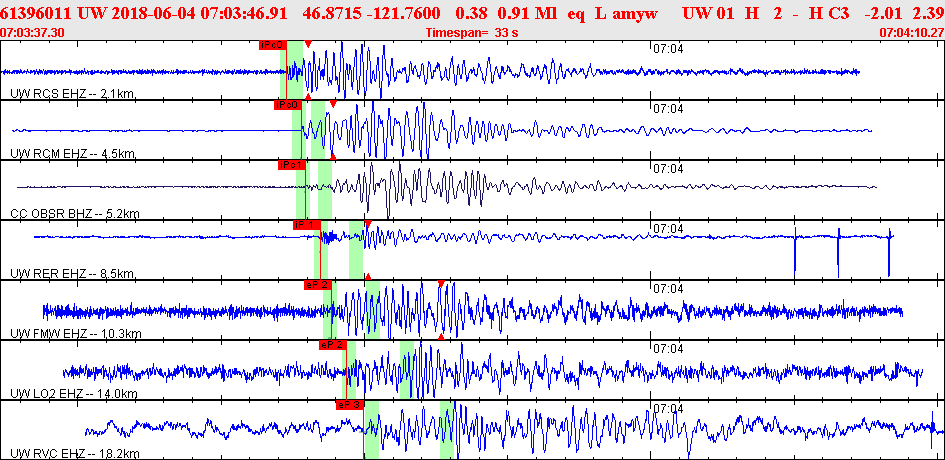Click the eP 3 pick flag on RVC trace
The width and height of the screenshot is (945, 460).
pyautogui.click(x=349, y=404)
